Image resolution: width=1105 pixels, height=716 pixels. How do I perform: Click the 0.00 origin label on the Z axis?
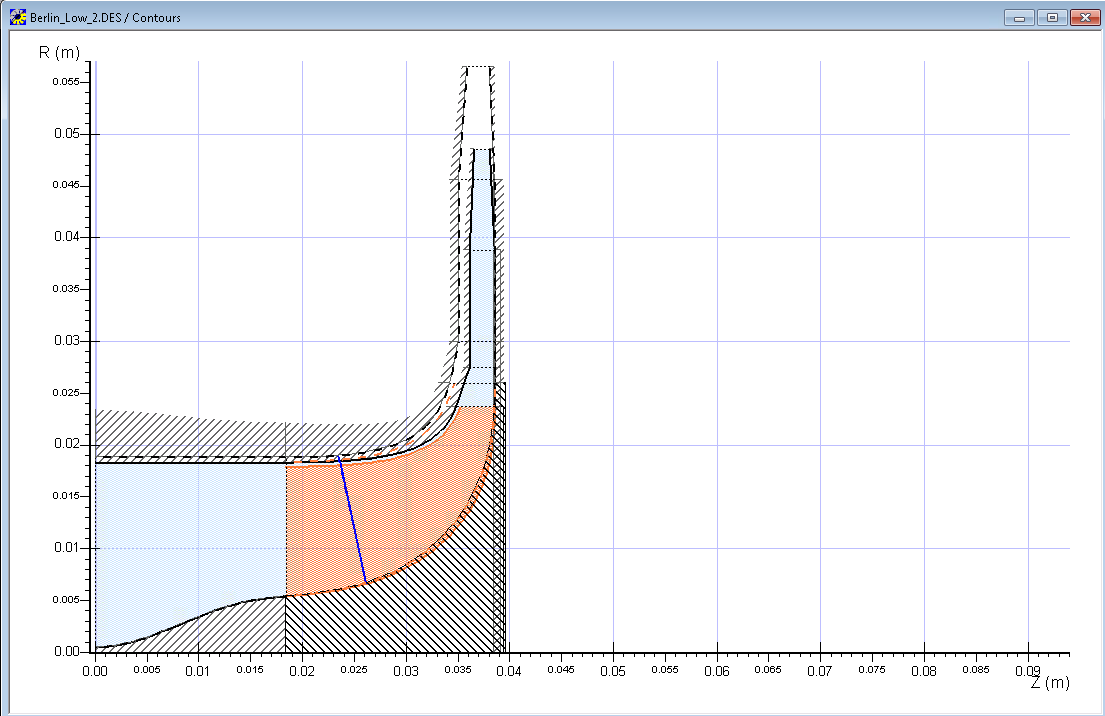point(95,669)
